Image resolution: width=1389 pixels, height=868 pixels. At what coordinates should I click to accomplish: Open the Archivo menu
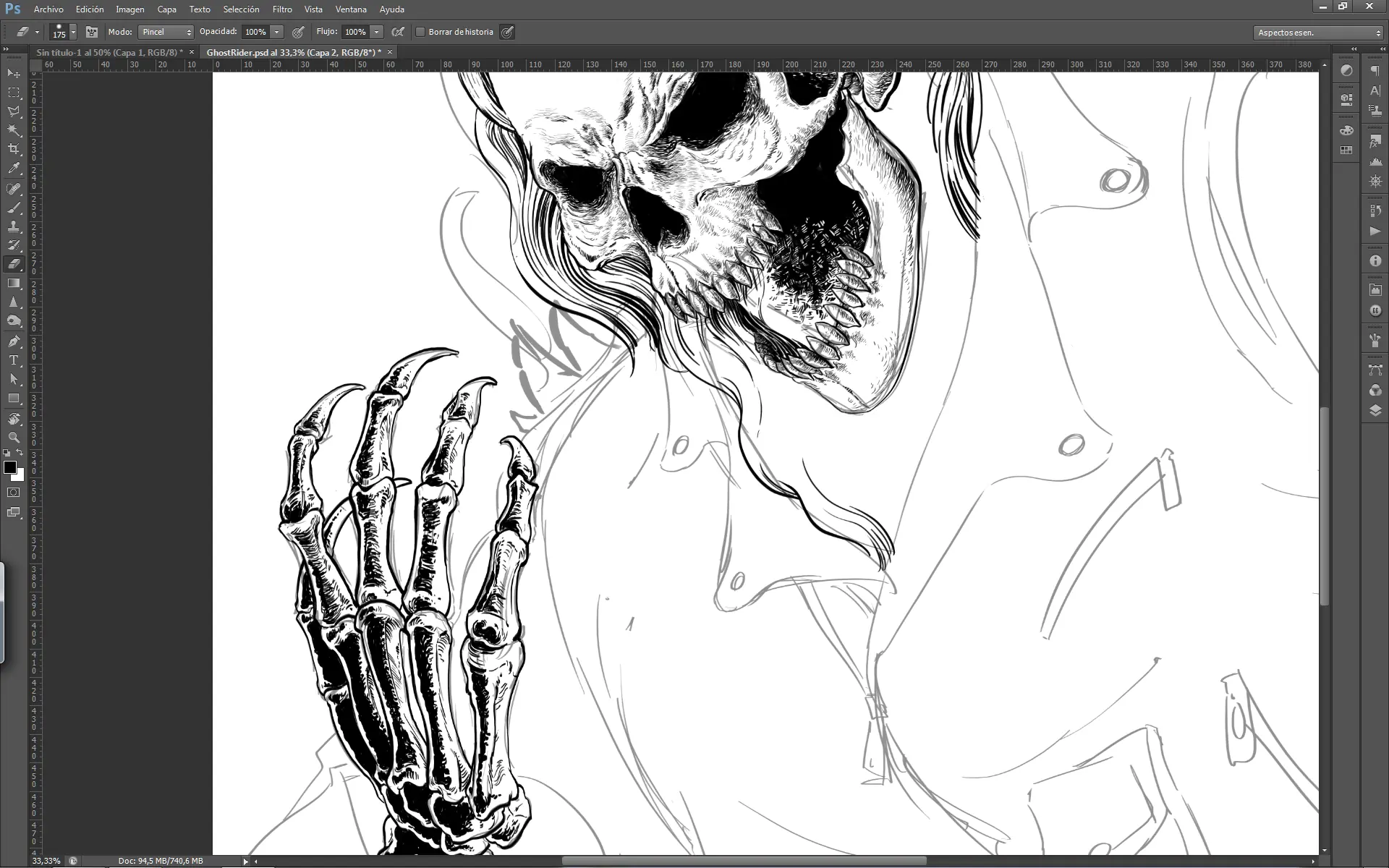click(x=48, y=9)
